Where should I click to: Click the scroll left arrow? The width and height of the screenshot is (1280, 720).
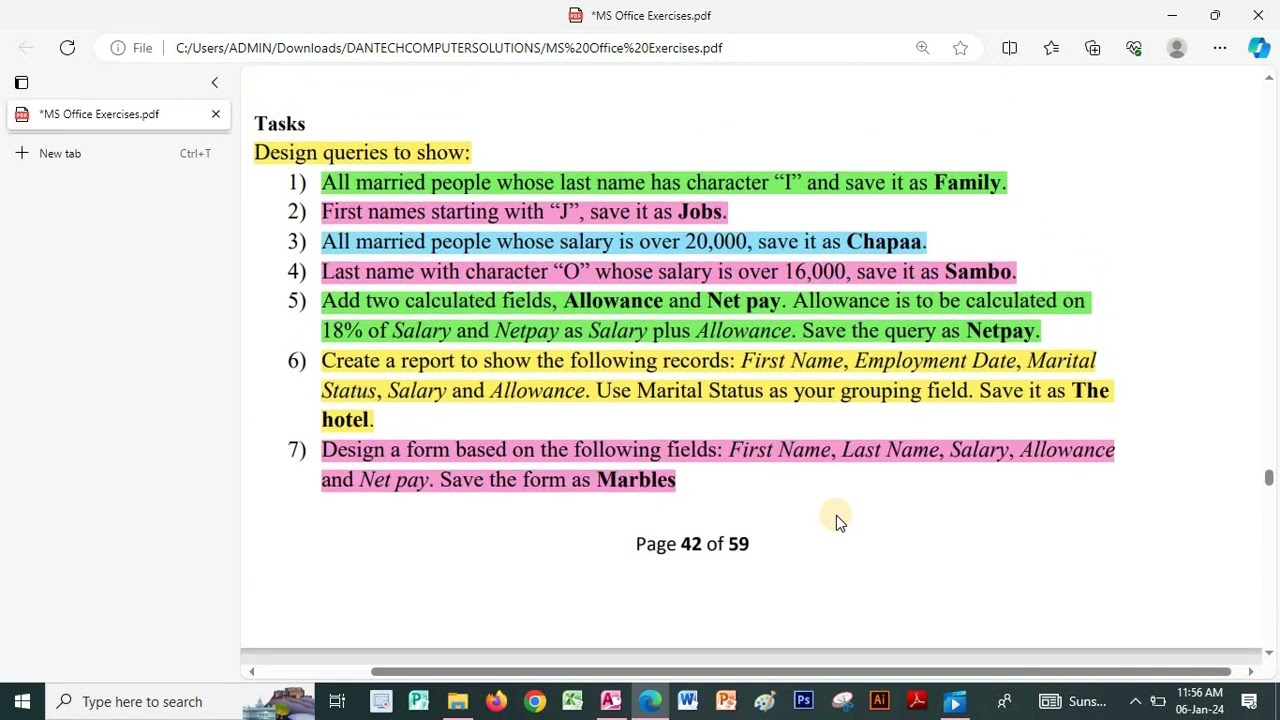[251, 672]
